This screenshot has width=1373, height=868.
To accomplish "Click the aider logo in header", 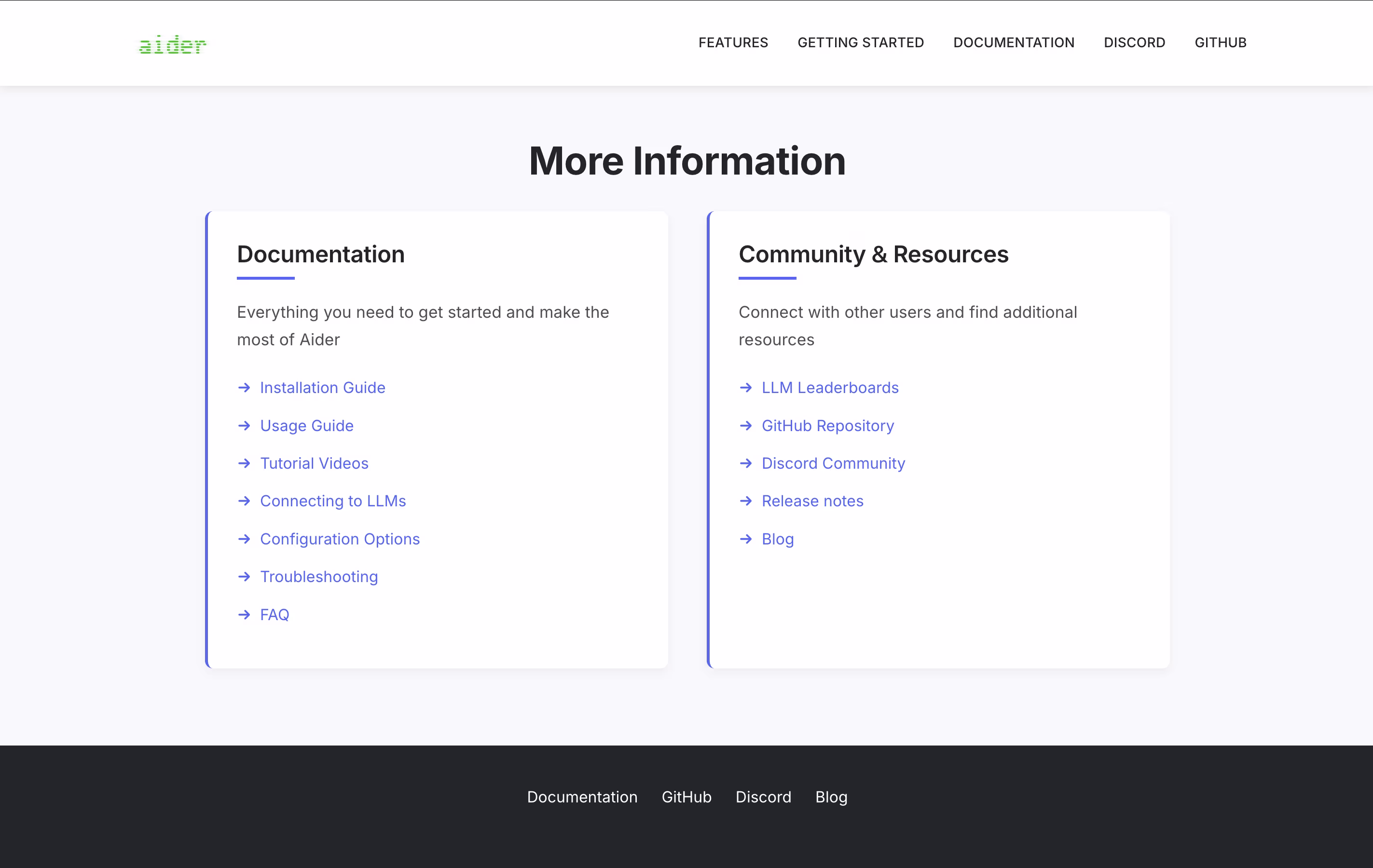I will point(172,44).
